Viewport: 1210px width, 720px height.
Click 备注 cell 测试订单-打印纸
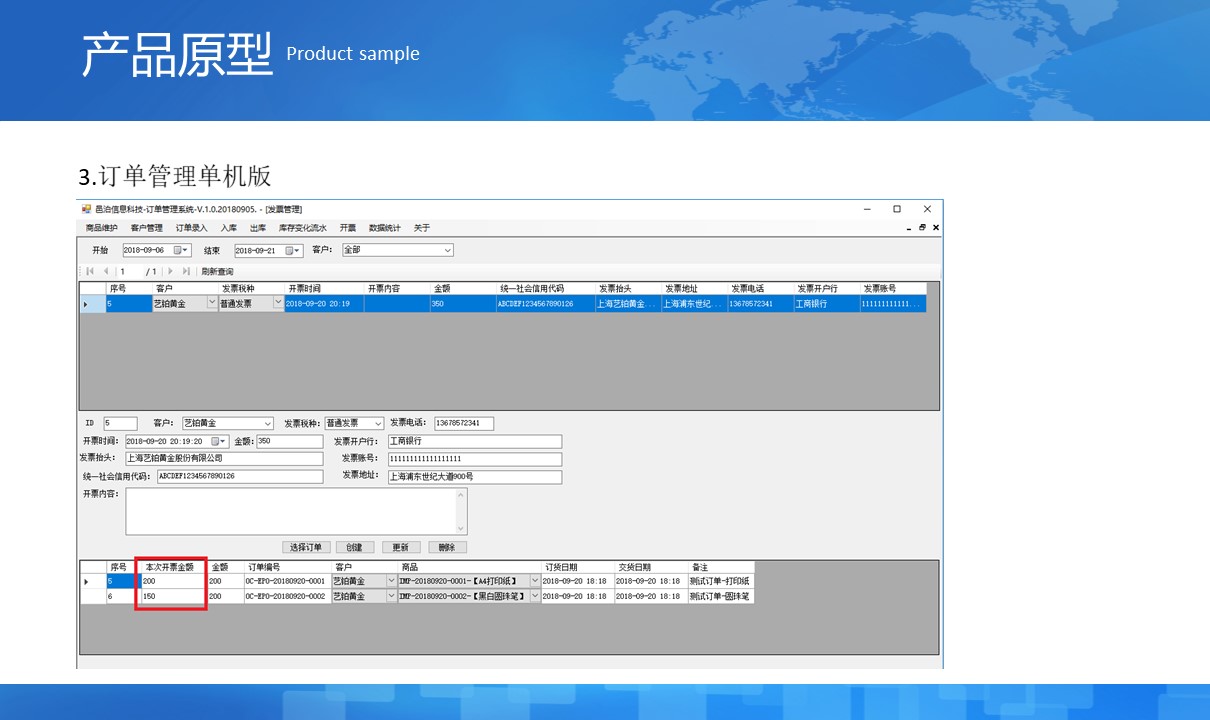tap(721, 581)
